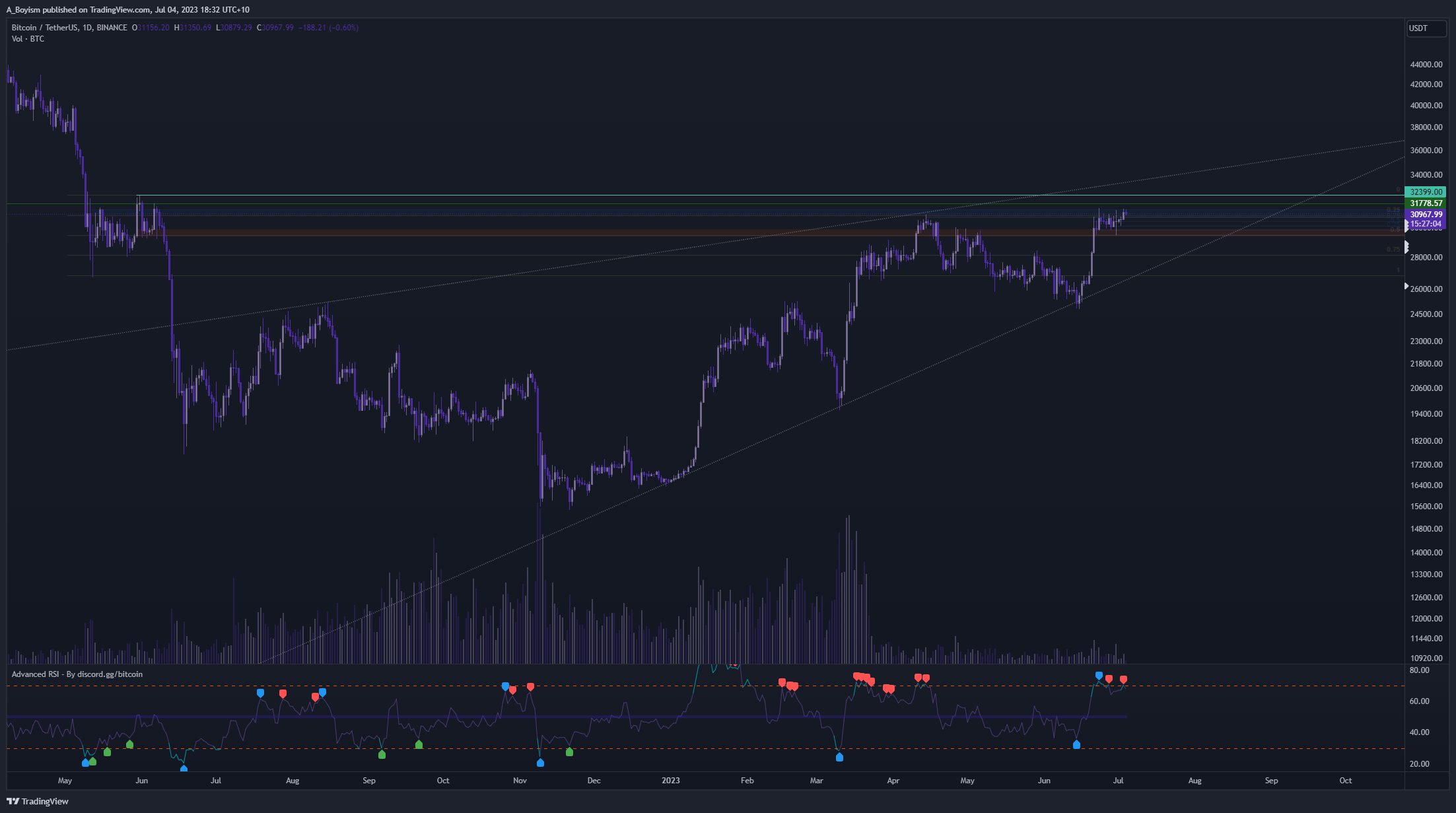Click the Bitcoin / TetherUS symbol title

[69, 28]
